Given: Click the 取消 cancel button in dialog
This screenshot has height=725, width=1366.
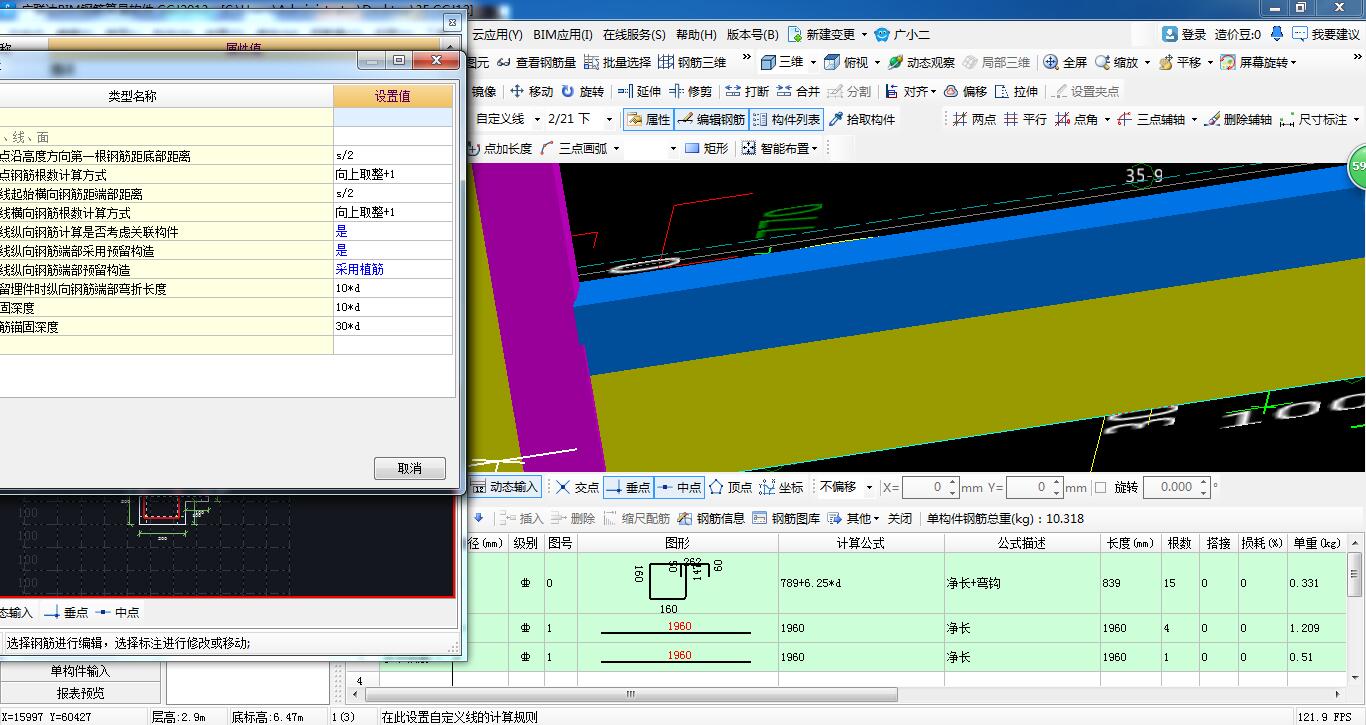Looking at the screenshot, I should pyautogui.click(x=410, y=468).
